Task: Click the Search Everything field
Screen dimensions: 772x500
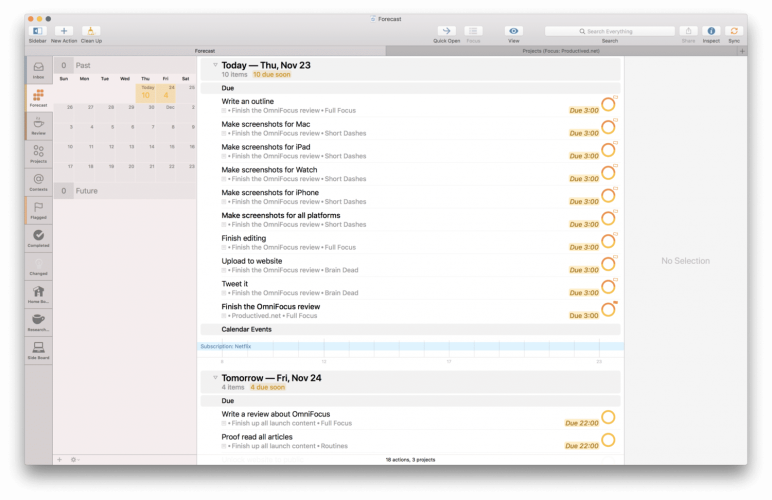Action: coord(610,32)
